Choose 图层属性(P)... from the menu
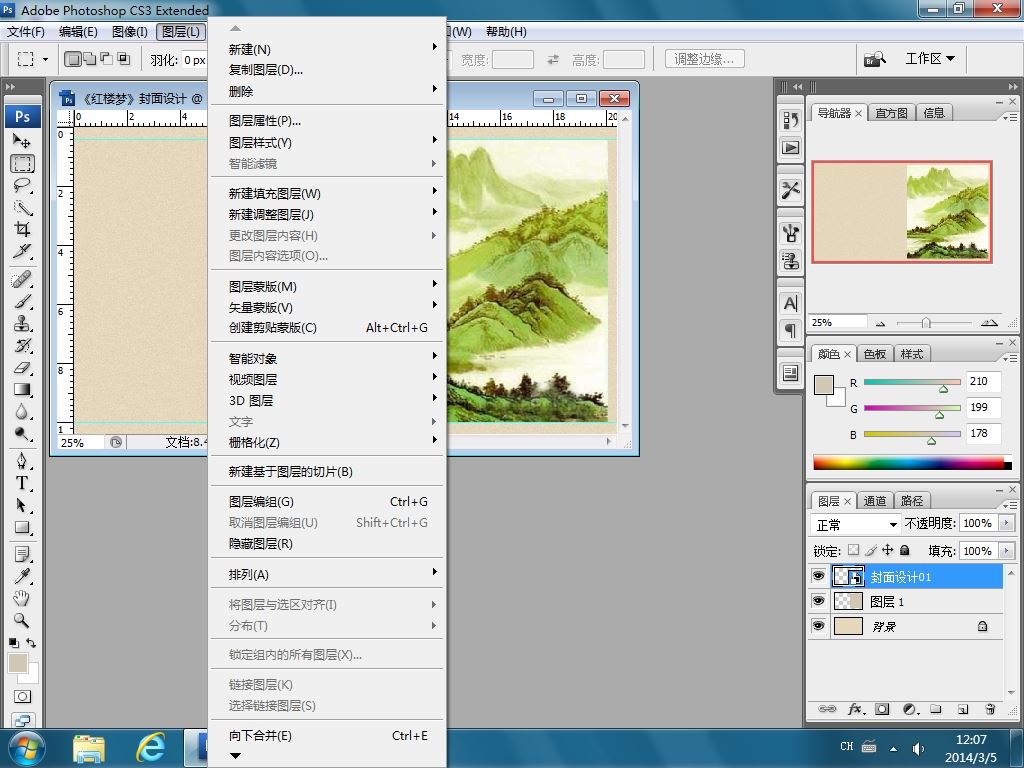Viewport: 1024px width, 768px height. 264,121
